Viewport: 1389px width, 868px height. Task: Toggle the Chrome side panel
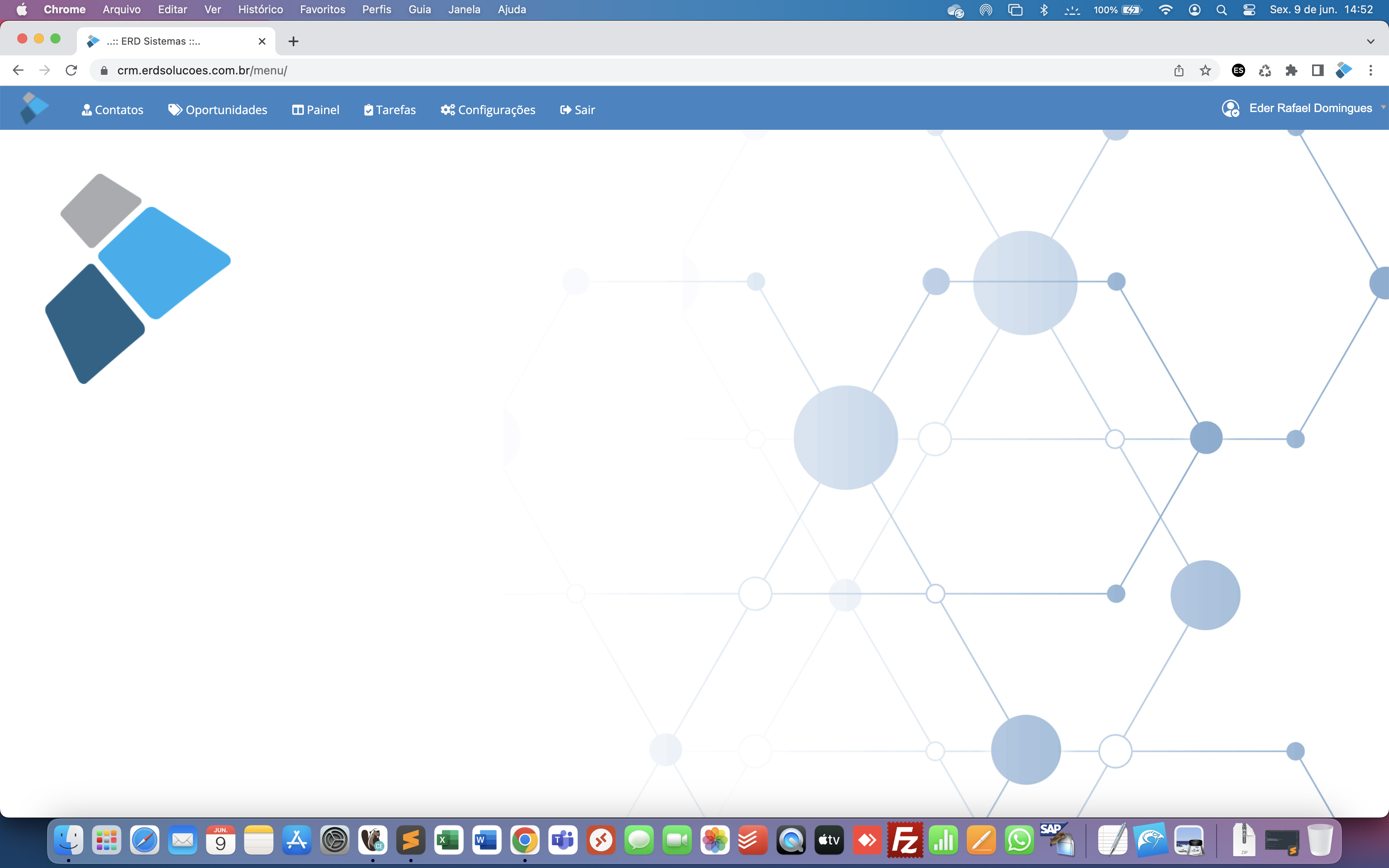pos(1318,71)
